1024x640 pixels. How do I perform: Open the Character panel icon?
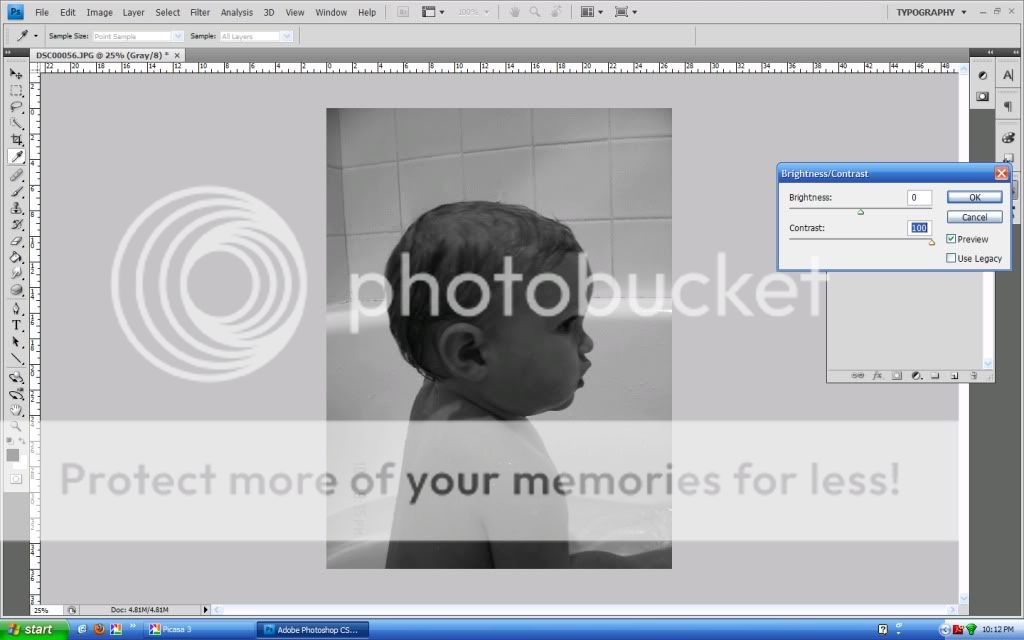click(x=1008, y=77)
